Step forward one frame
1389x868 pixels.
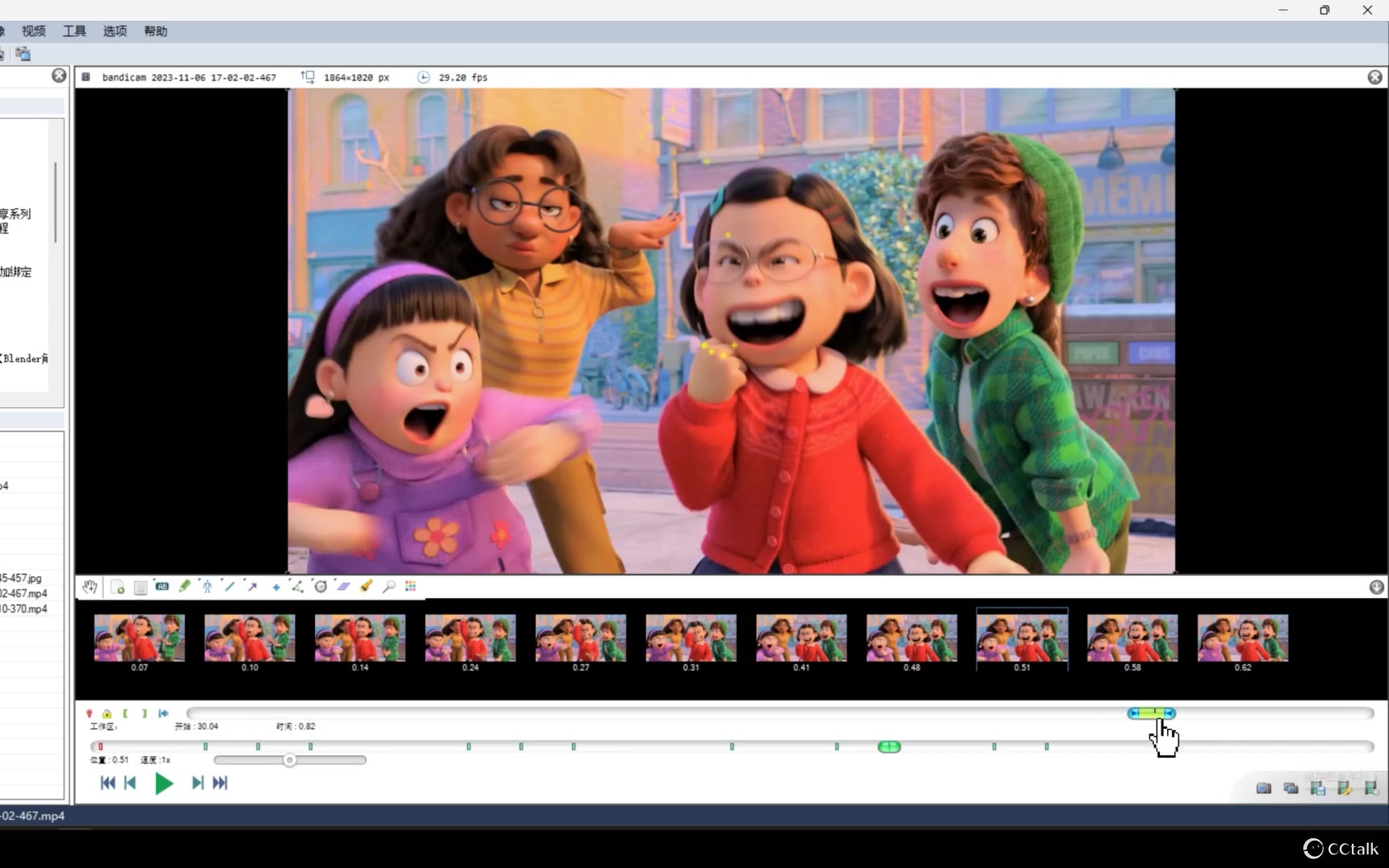pos(197,783)
